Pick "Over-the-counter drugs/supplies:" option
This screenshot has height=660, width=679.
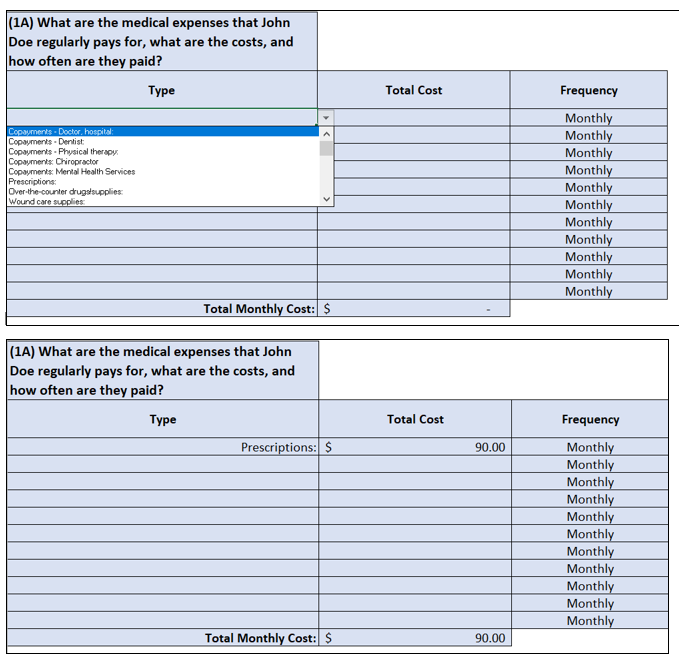tap(163, 191)
